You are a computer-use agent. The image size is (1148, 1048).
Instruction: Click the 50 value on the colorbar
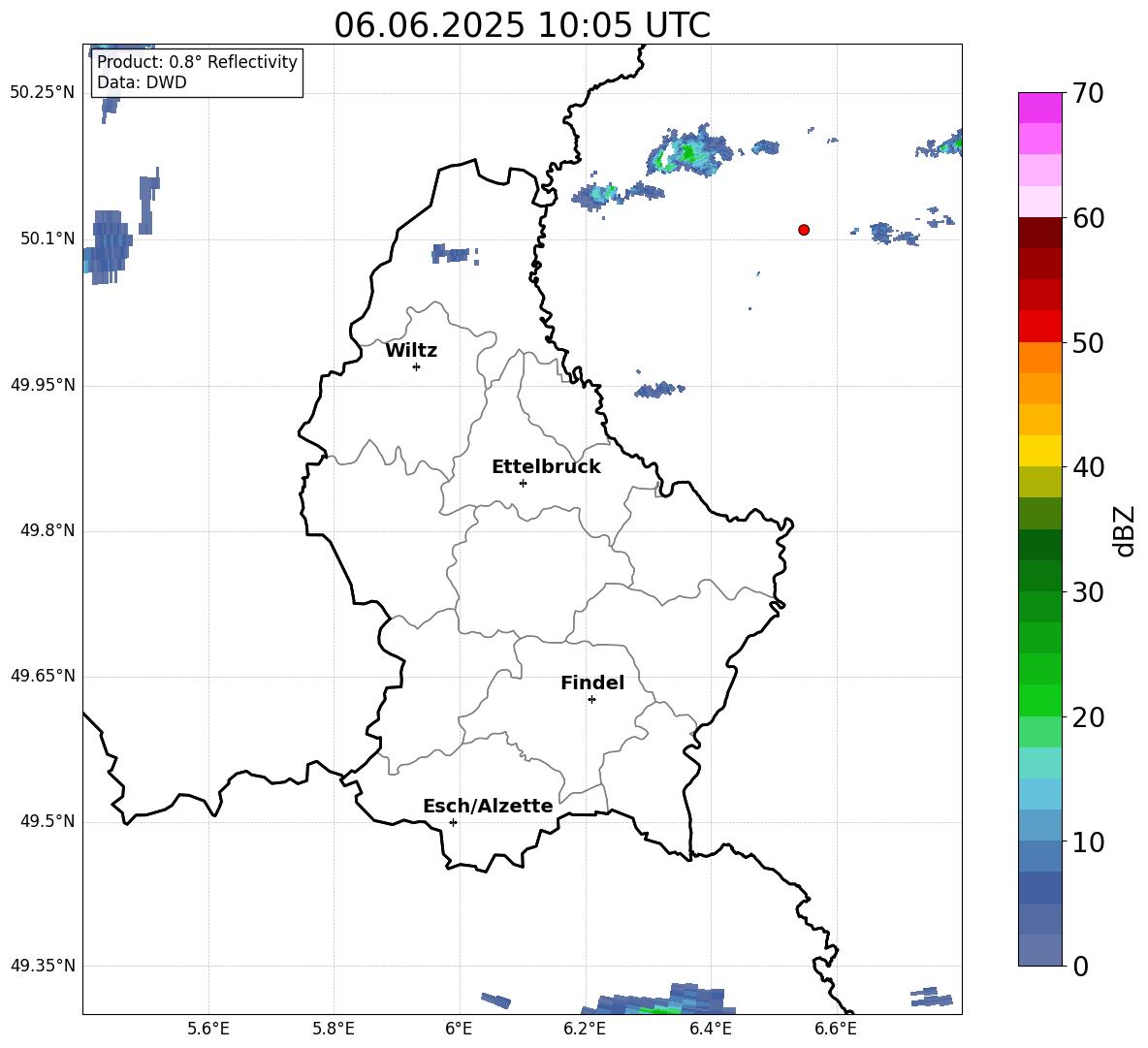[x=1087, y=343]
